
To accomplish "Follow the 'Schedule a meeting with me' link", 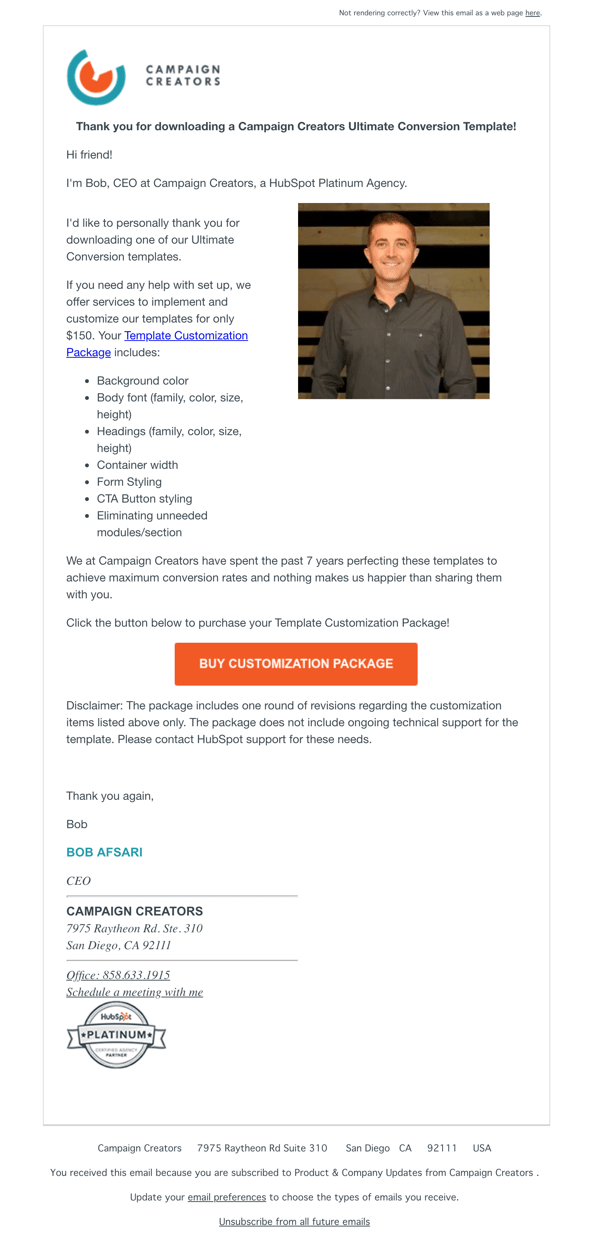I will point(134,992).
